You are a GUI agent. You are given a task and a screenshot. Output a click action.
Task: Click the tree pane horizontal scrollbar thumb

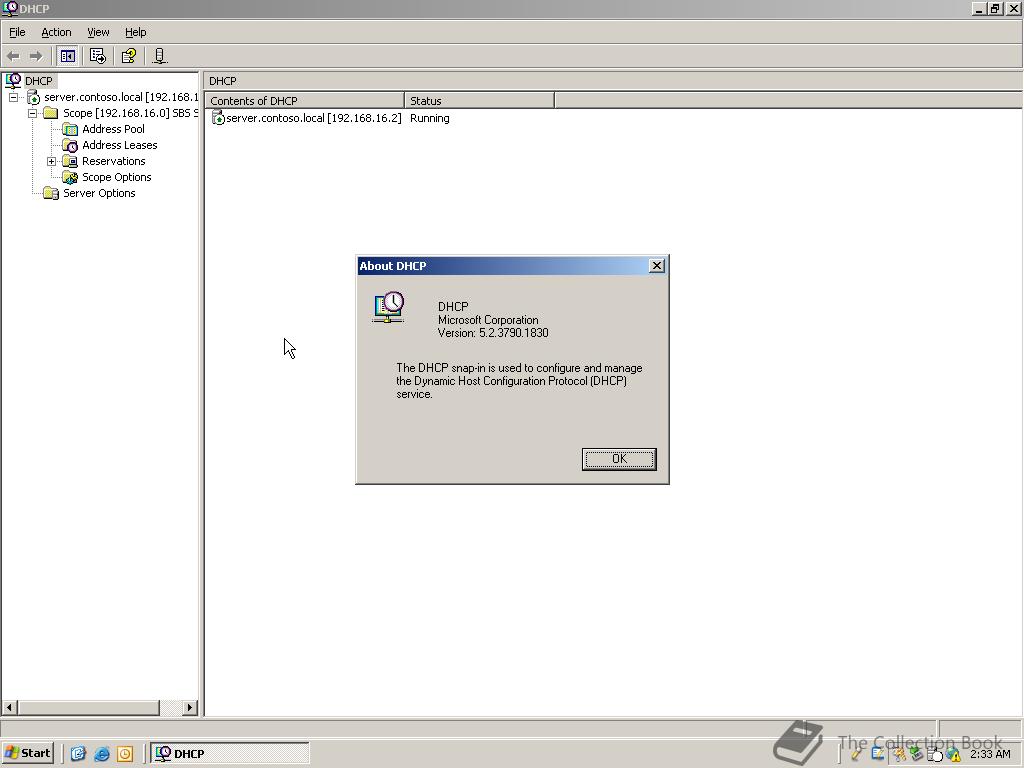tap(88, 707)
